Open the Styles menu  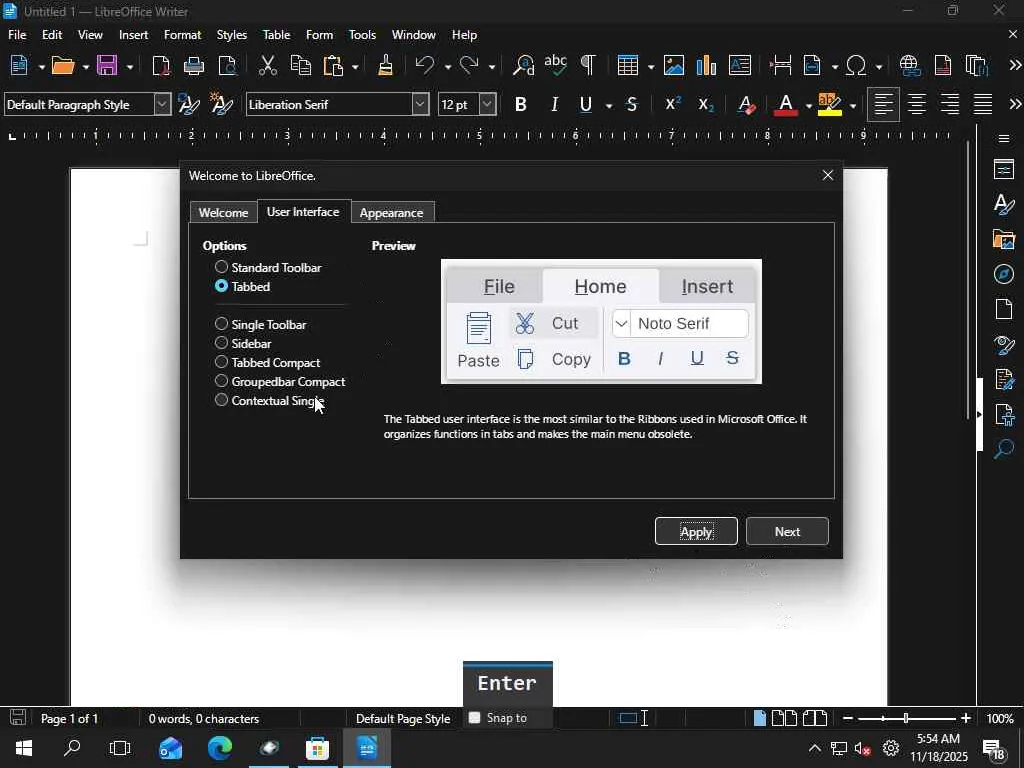pos(231,35)
